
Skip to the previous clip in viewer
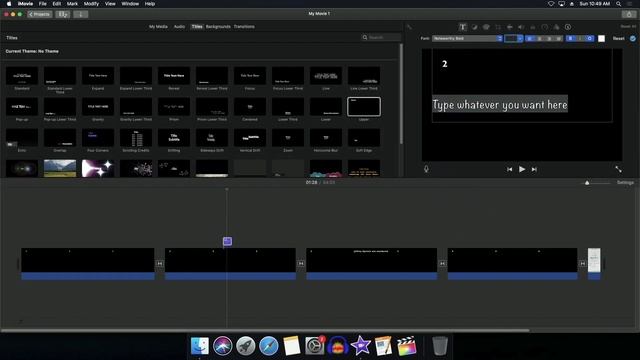coord(509,169)
